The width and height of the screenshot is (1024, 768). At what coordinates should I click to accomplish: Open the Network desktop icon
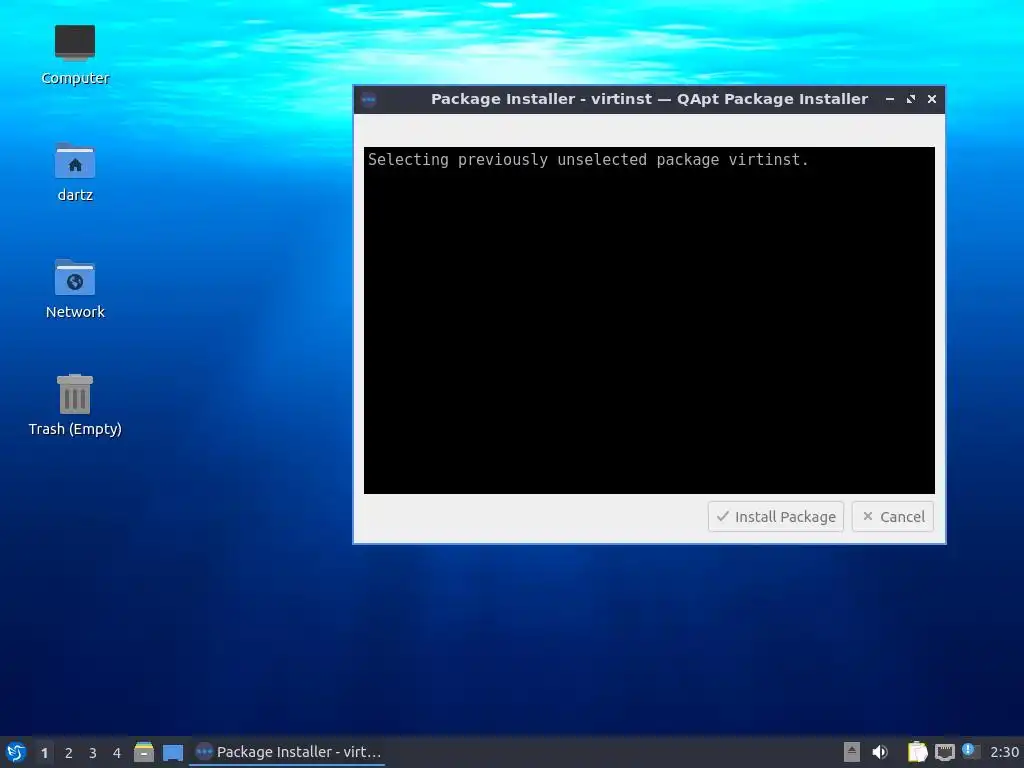75,289
